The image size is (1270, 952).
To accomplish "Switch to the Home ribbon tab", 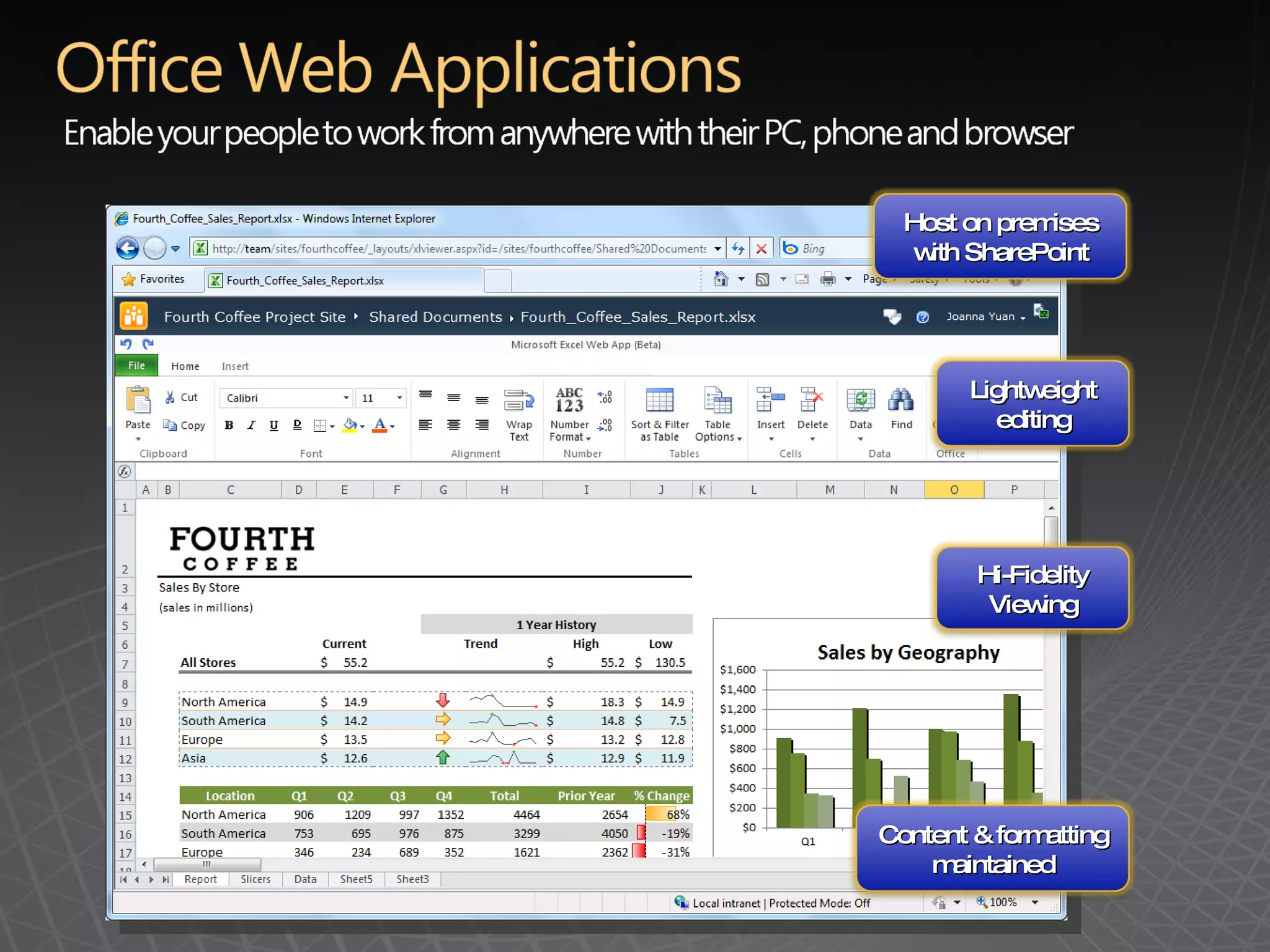I will tap(185, 366).
